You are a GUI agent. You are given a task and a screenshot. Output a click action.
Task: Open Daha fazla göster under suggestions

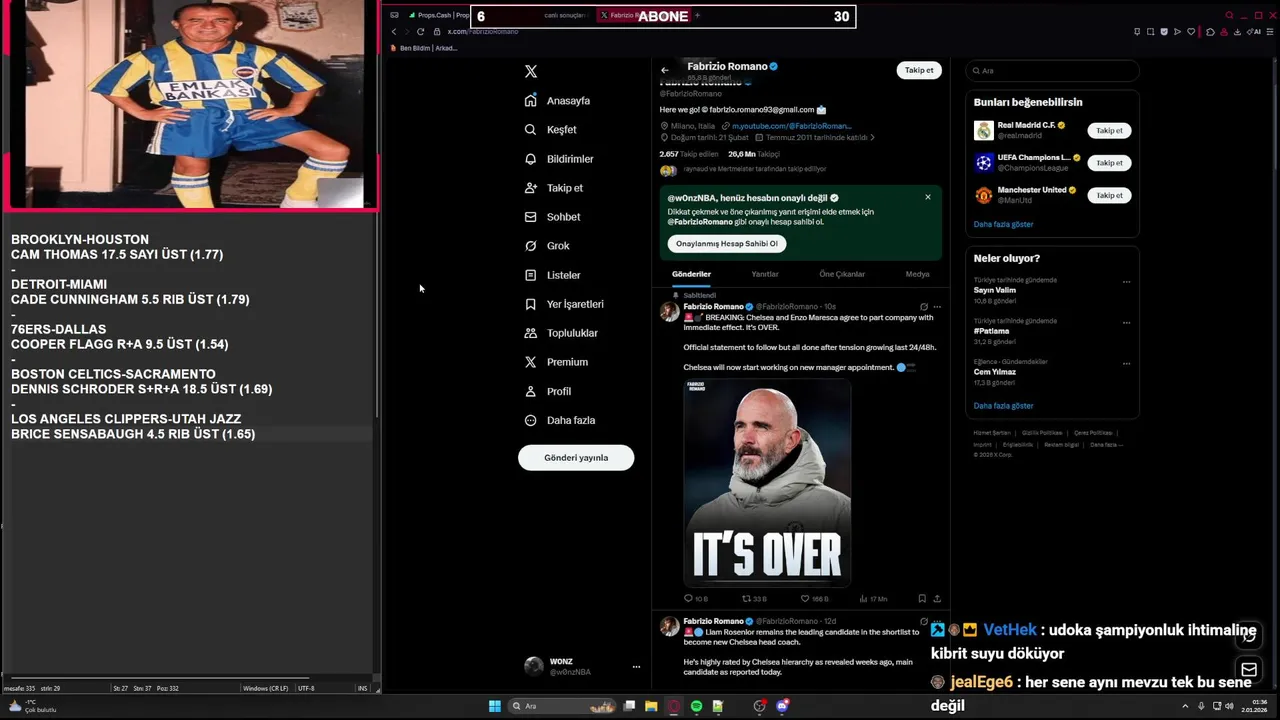tap(1003, 224)
